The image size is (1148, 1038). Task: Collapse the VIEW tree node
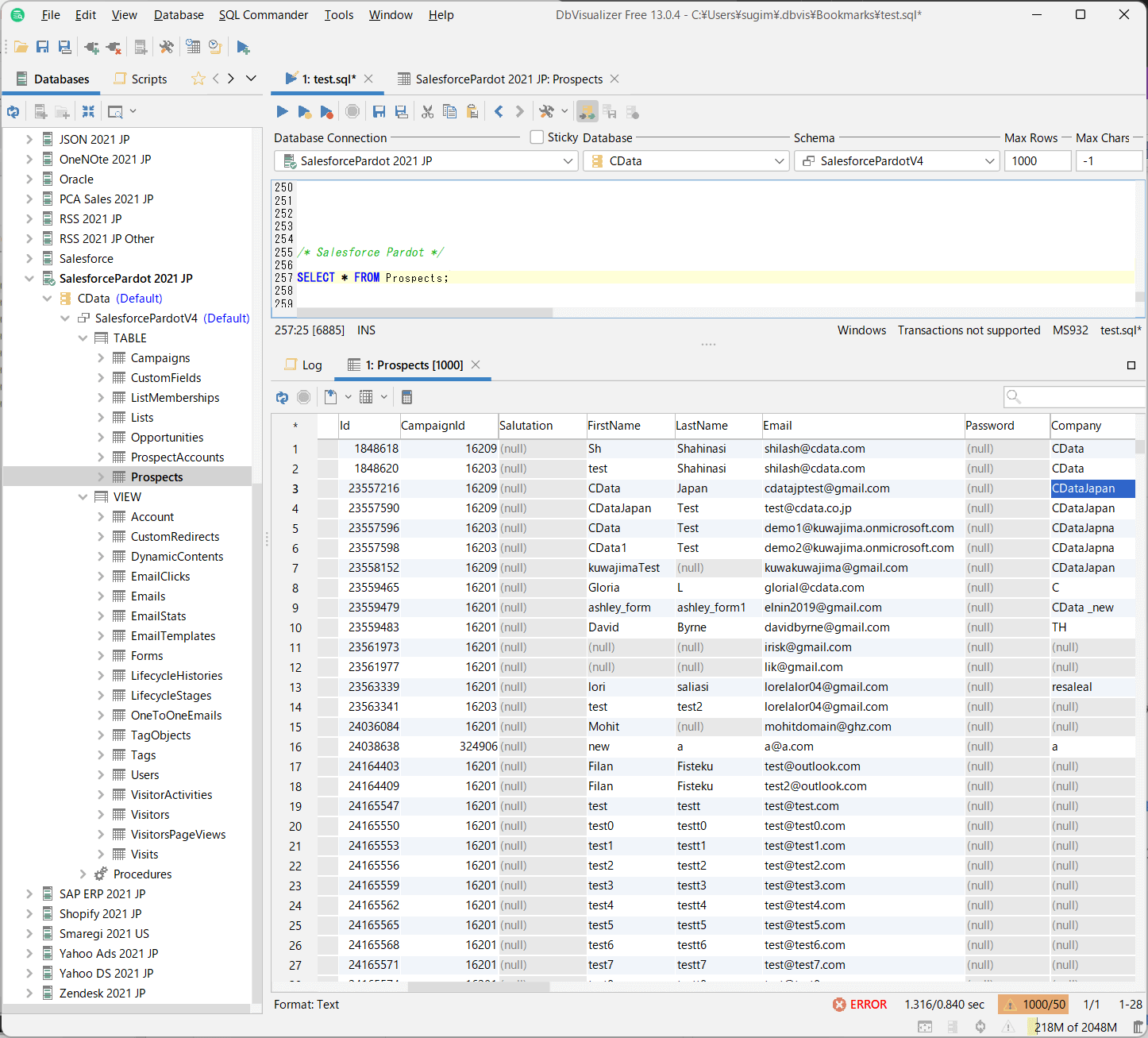(83, 497)
